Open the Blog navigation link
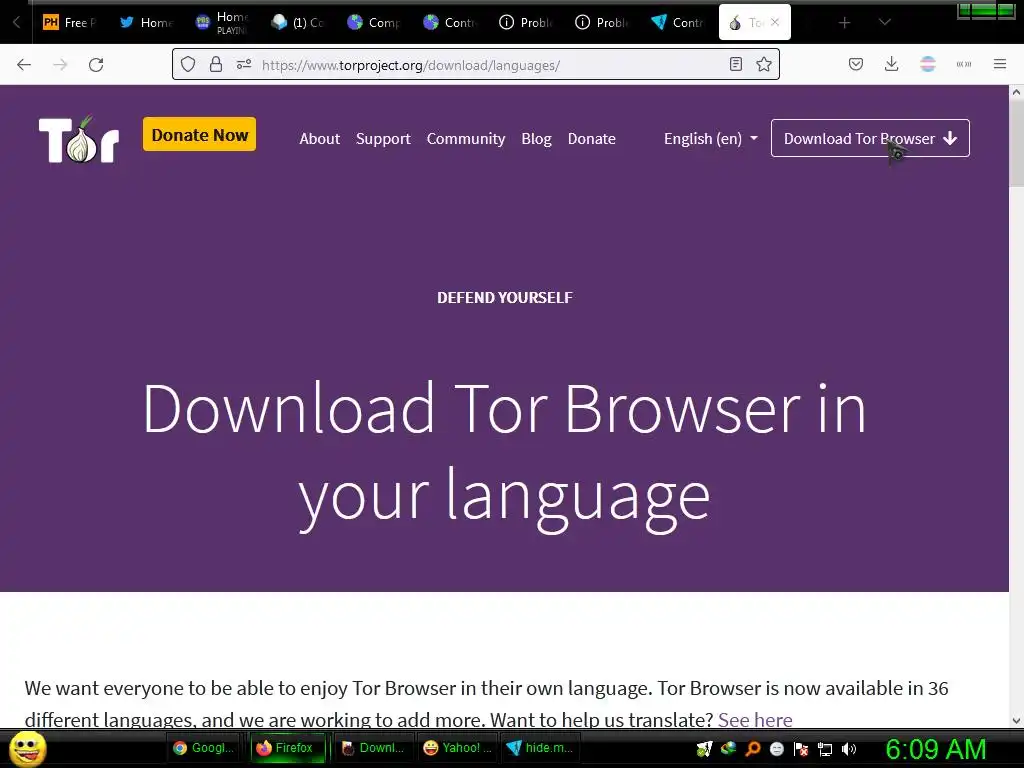The width and height of the screenshot is (1024, 768). tap(536, 138)
